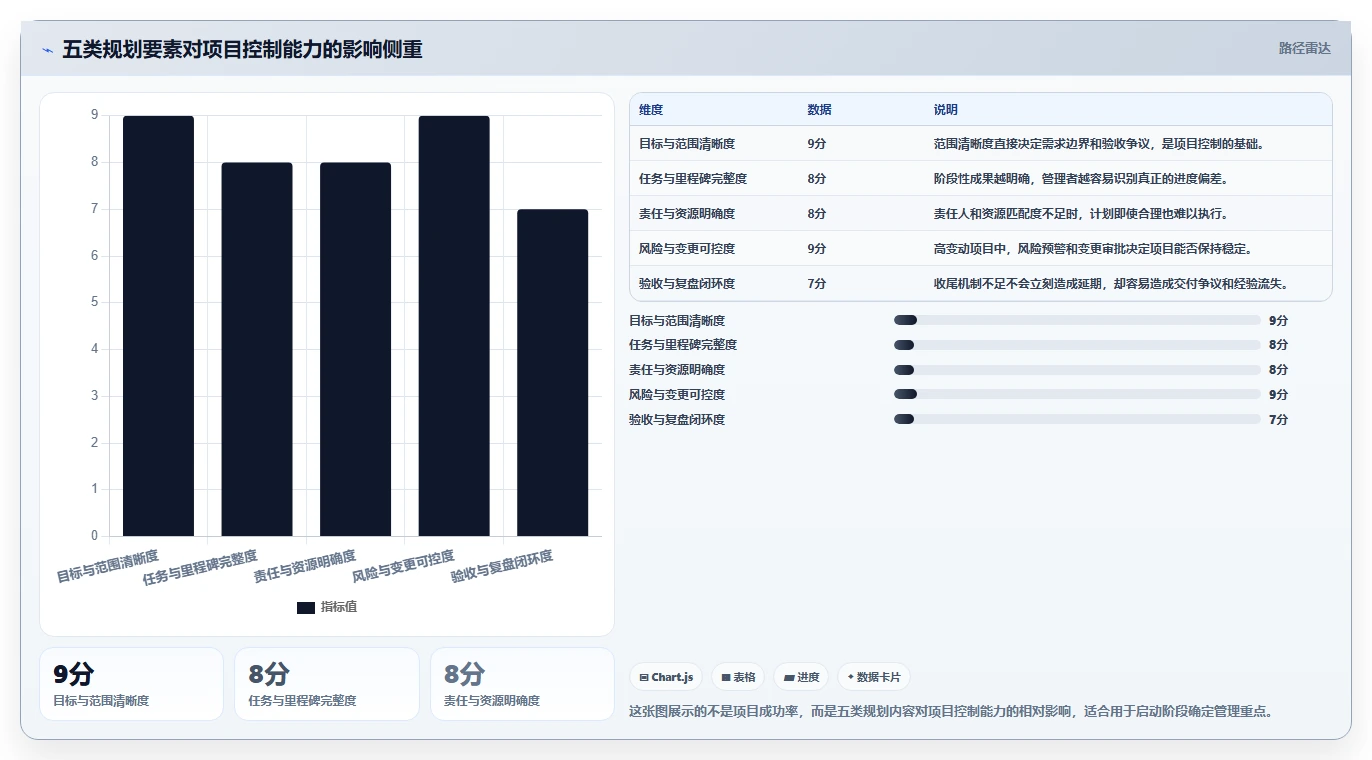The width and height of the screenshot is (1372, 760).
Task: Click description starting 范围清晰度直接决定
Action: click(x=1099, y=144)
